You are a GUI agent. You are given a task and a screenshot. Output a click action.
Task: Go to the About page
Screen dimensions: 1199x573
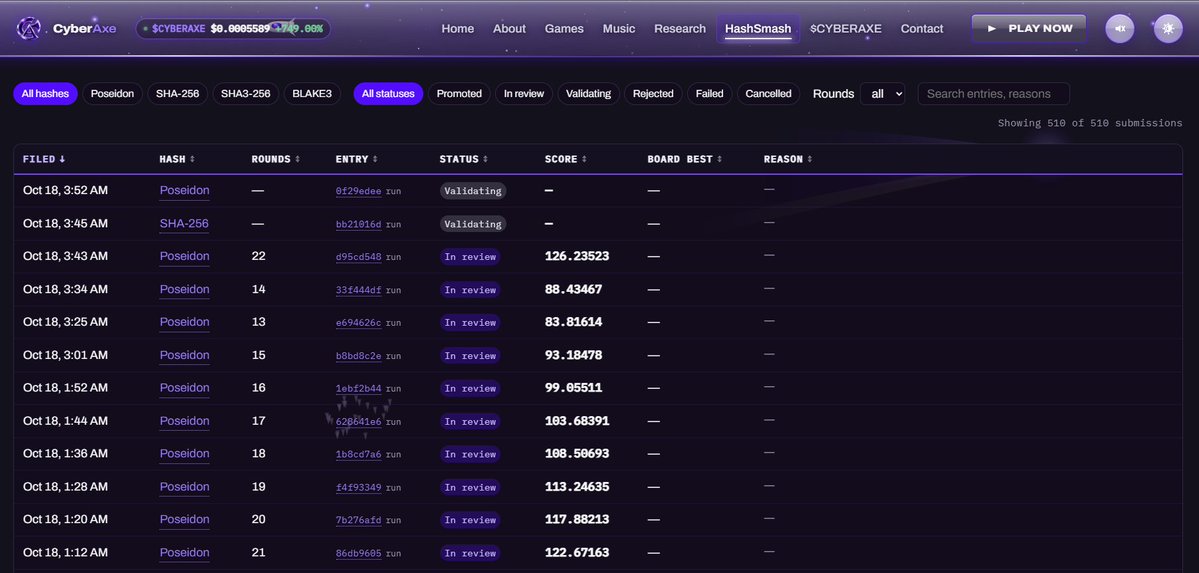pyautogui.click(x=509, y=29)
